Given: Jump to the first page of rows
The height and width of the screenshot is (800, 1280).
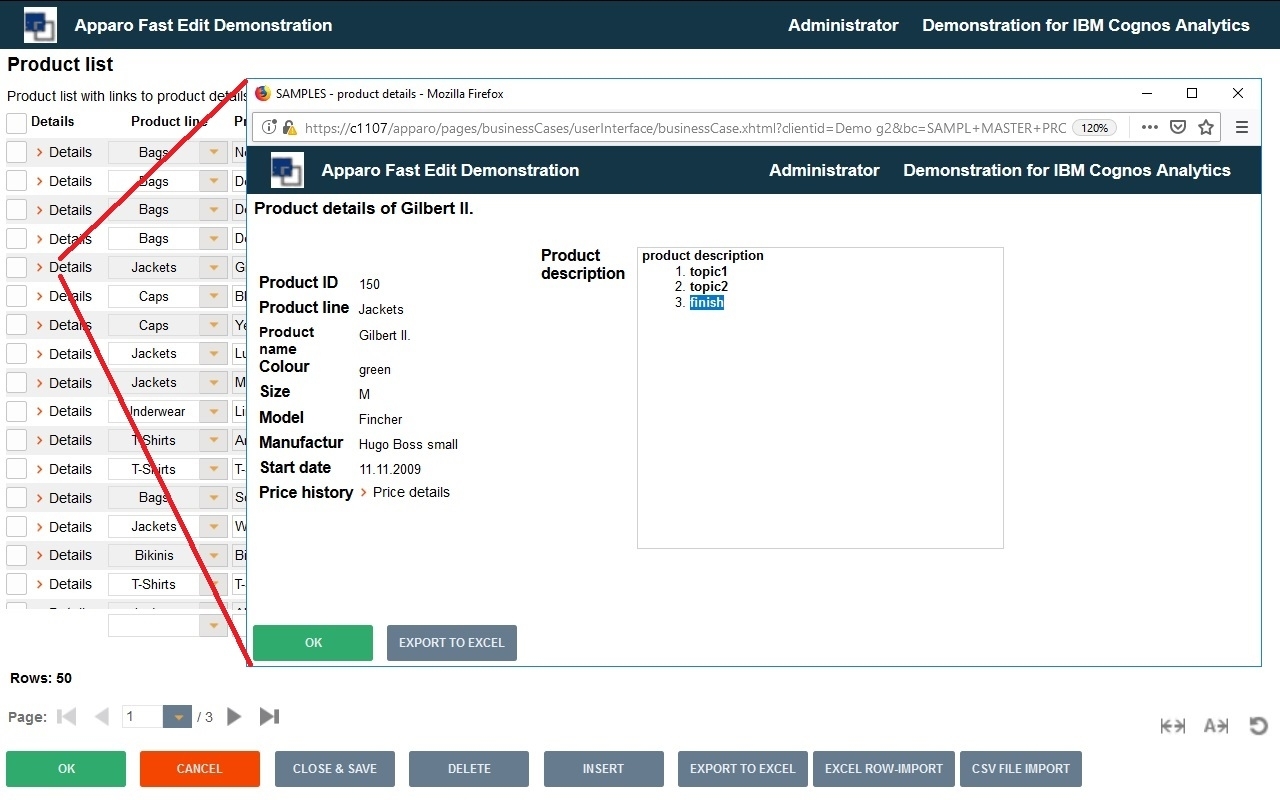Looking at the screenshot, I should (x=67, y=716).
